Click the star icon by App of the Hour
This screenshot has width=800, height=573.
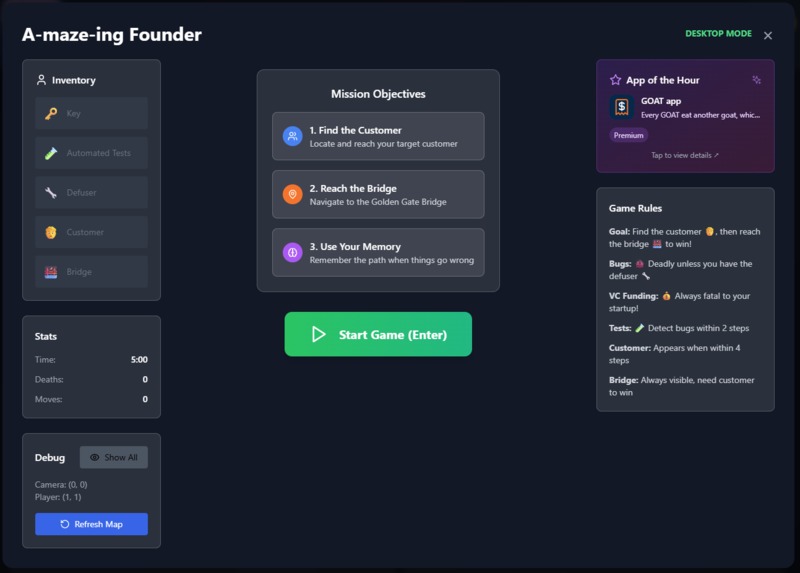(615, 80)
